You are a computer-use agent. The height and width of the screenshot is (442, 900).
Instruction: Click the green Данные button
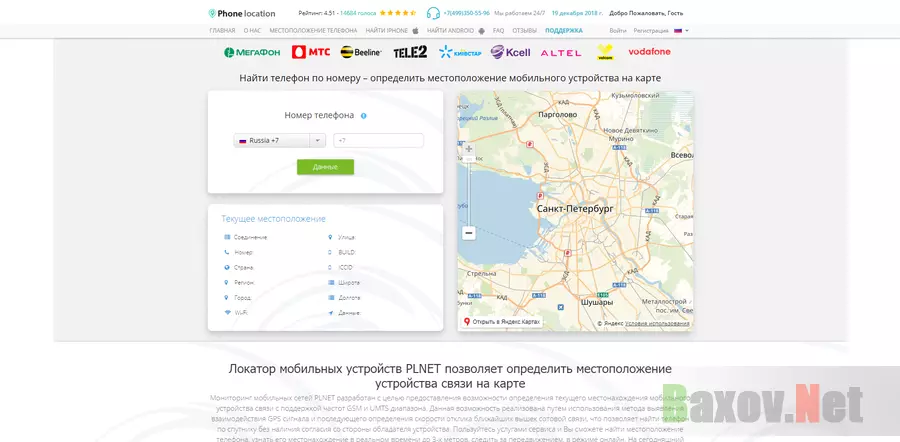point(325,167)
